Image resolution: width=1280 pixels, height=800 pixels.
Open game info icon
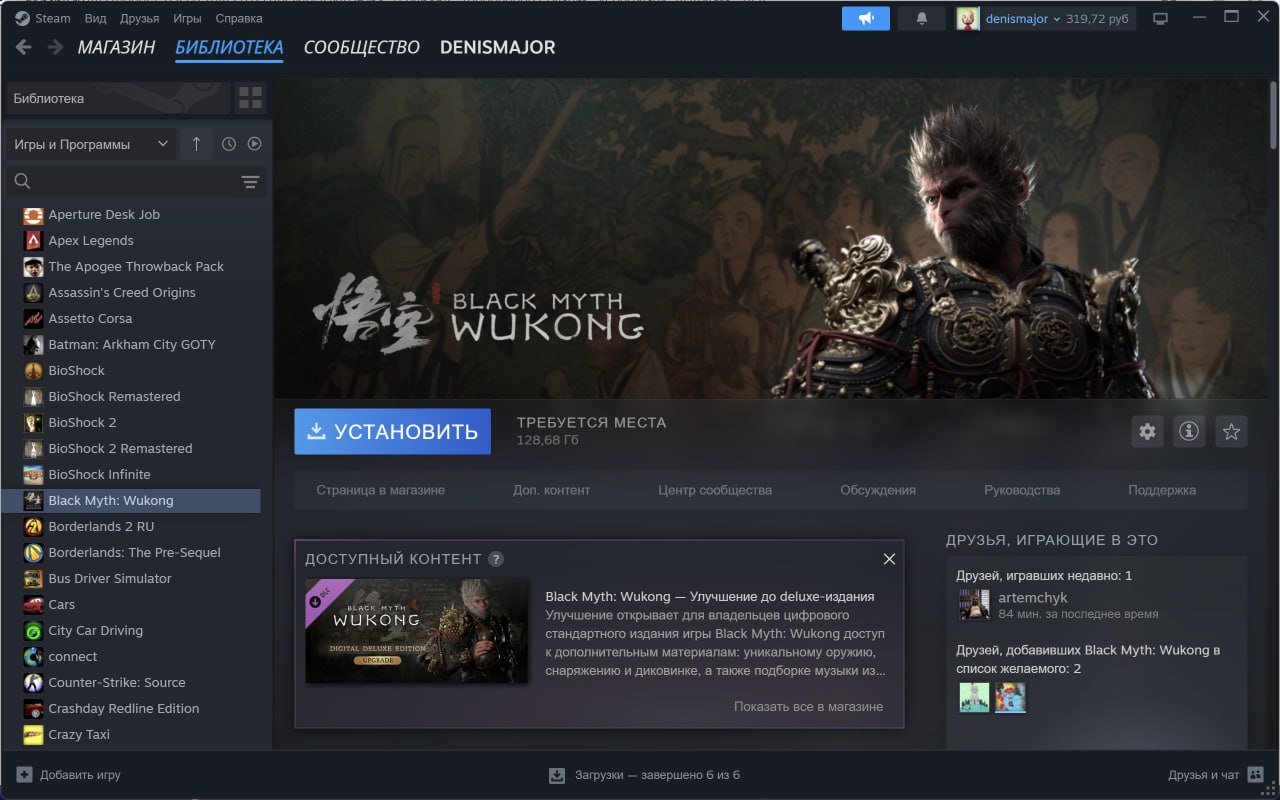(1189, 431)
